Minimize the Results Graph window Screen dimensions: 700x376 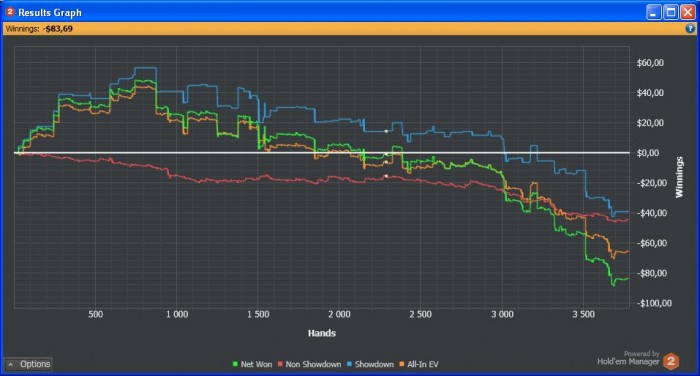(654, 12)
